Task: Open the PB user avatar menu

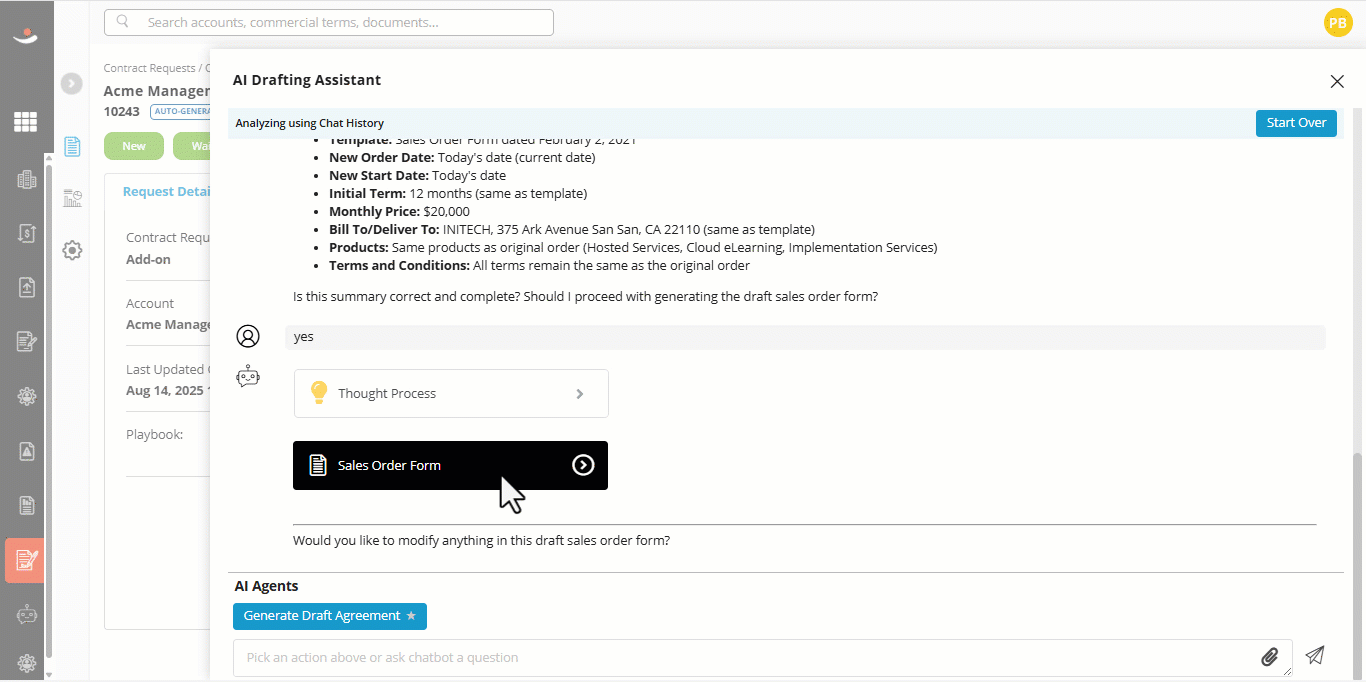Action: (1337, 22)
